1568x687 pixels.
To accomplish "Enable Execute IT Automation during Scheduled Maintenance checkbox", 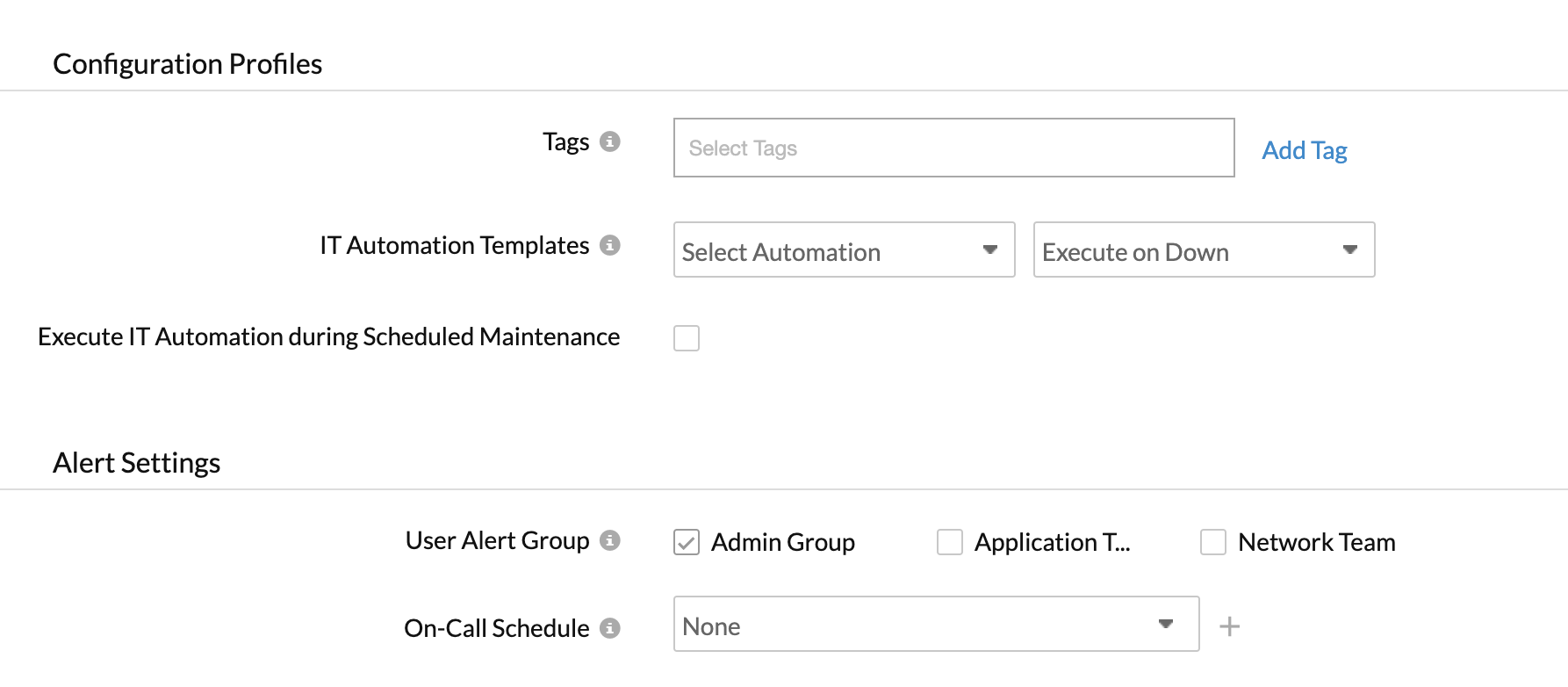I will (687, 338).
